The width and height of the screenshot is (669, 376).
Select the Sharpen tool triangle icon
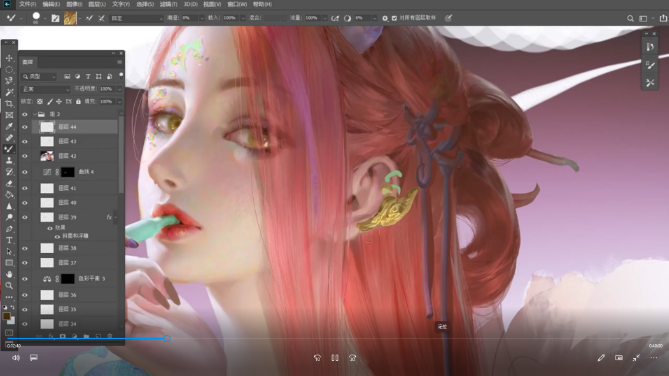point(9,206)
